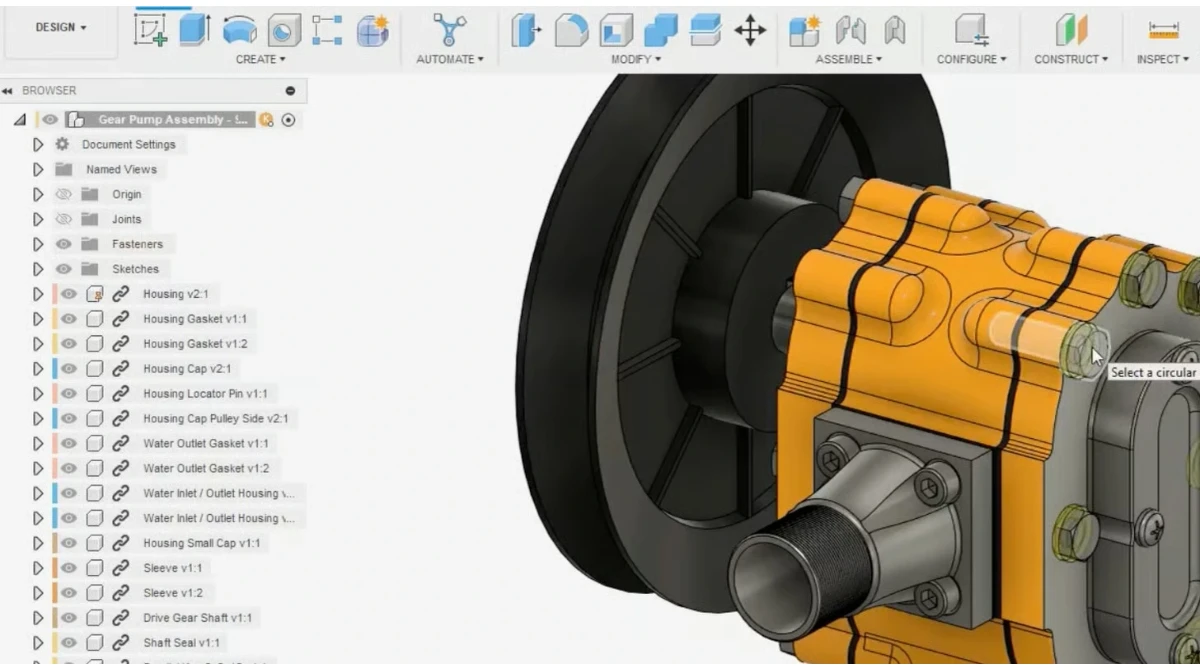This screenshot has width=1200, height=670.
Task: Select Drive Gear Shaft v1:1 in browser
Action: 197,618
